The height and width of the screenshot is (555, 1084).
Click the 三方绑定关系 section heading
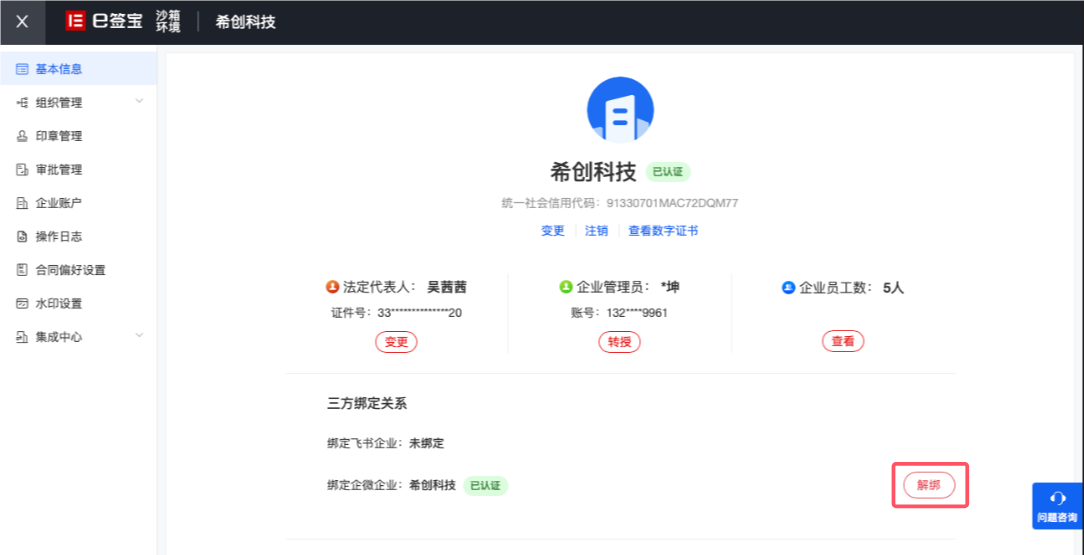367,404
